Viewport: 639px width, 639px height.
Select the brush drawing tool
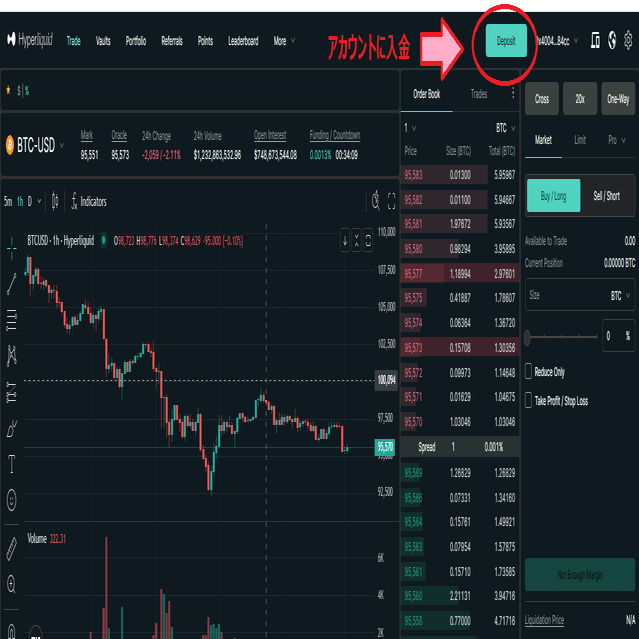(12, 428)
